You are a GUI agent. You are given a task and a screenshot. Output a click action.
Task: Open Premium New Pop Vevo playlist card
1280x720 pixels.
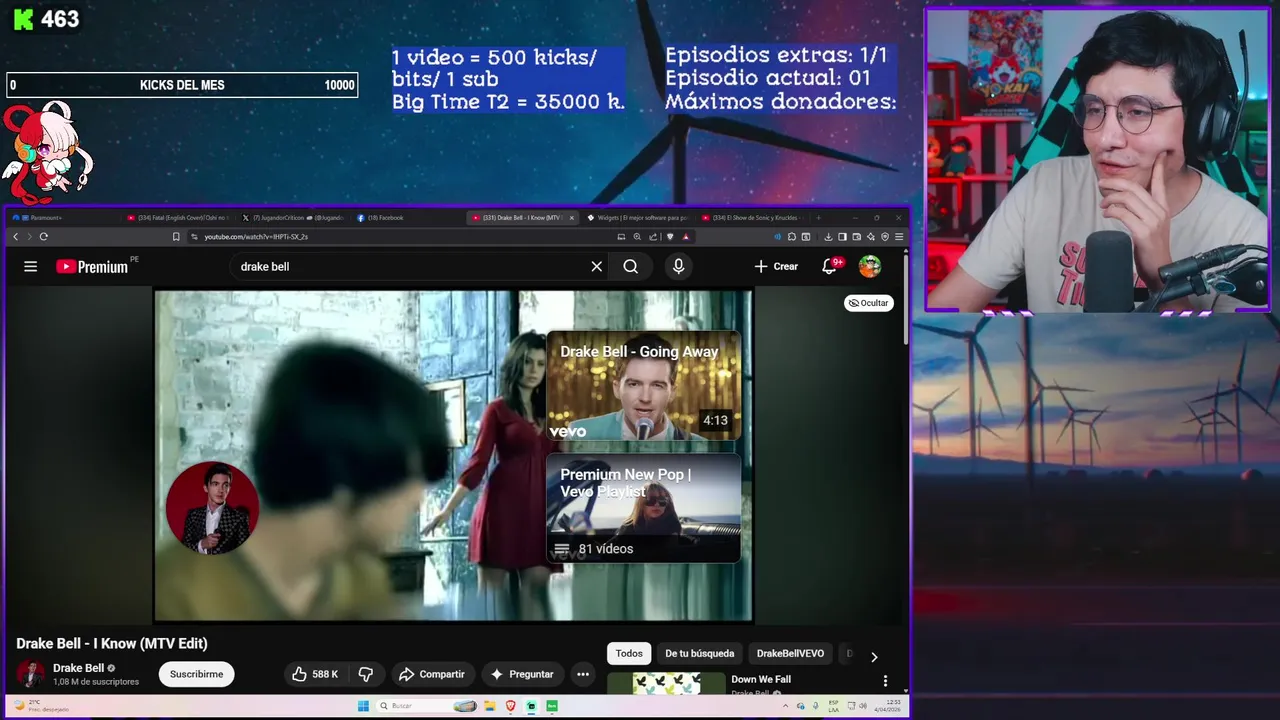pos(643,508)
